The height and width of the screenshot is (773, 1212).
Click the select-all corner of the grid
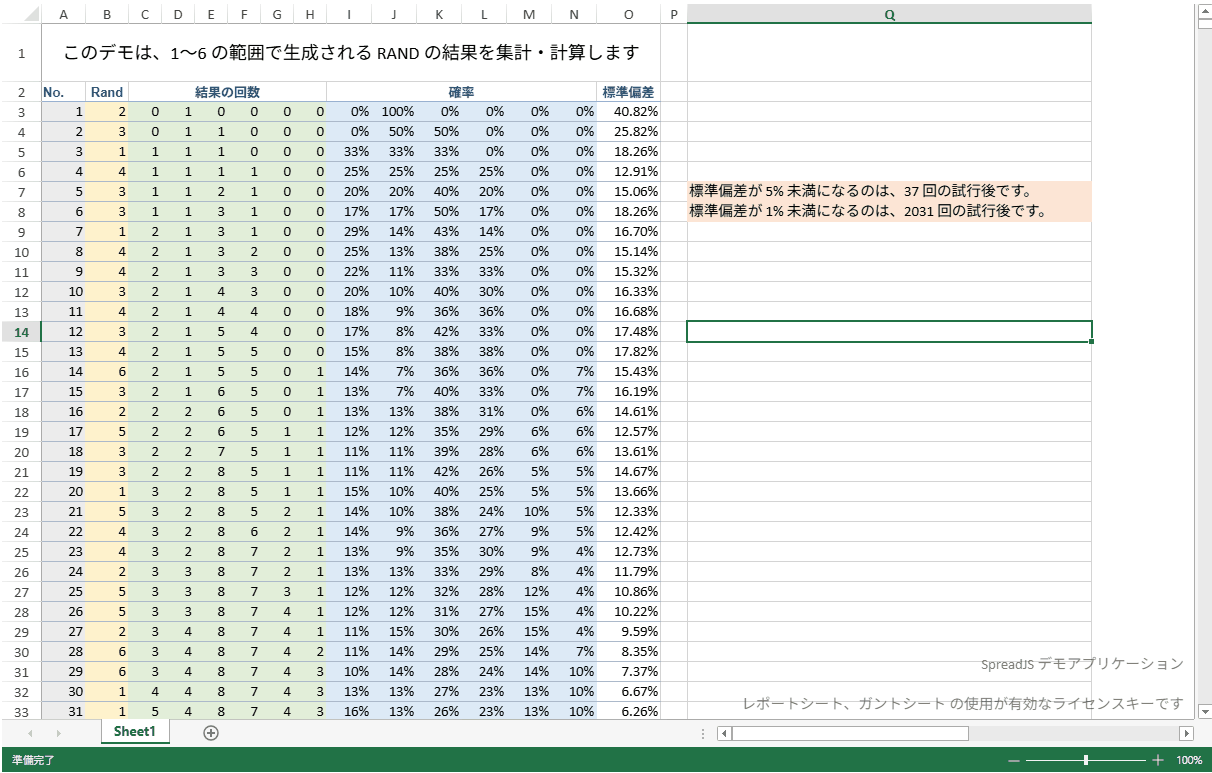click(21, 14)
